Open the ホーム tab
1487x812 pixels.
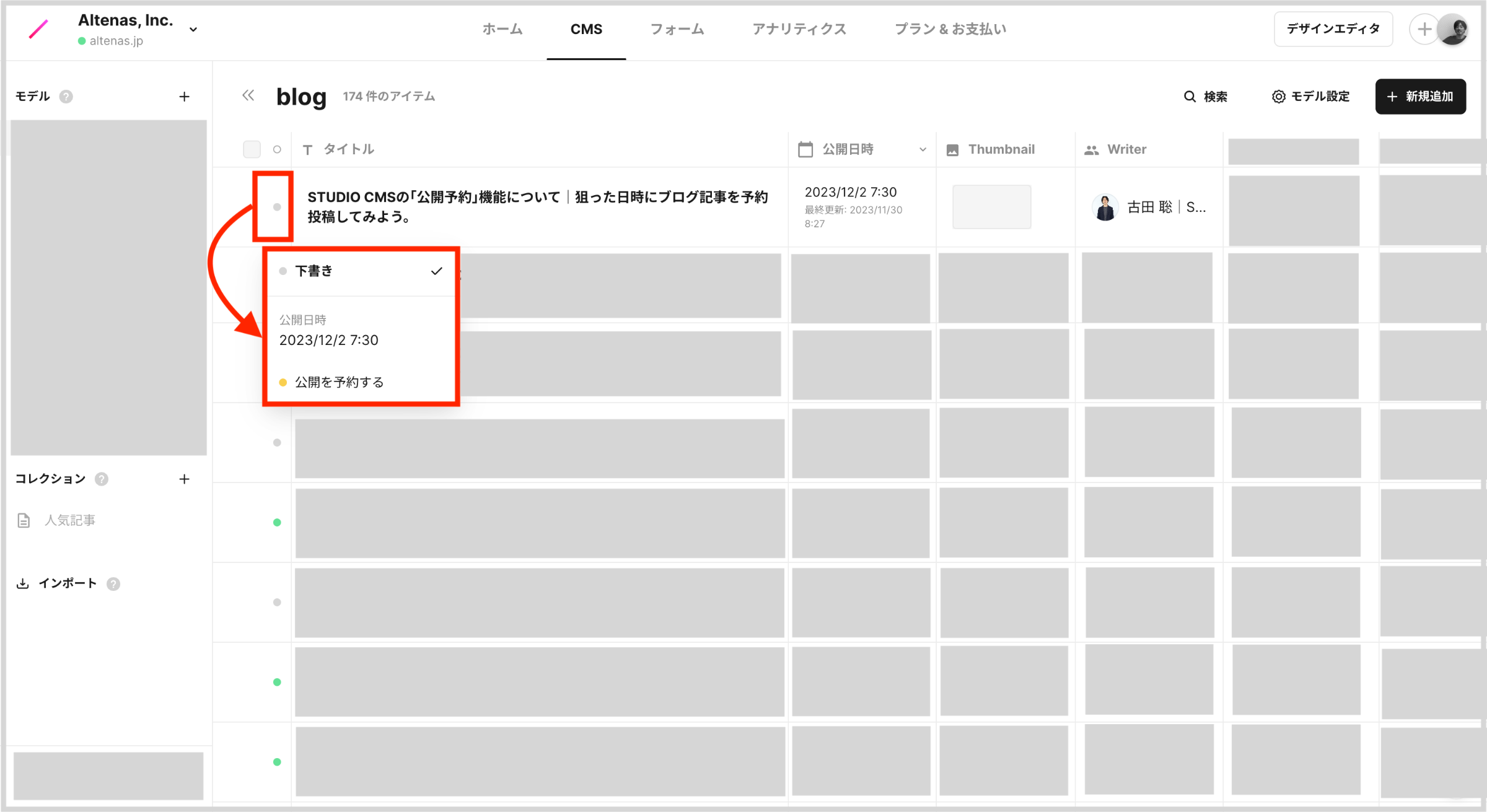(x=502, y=29)
